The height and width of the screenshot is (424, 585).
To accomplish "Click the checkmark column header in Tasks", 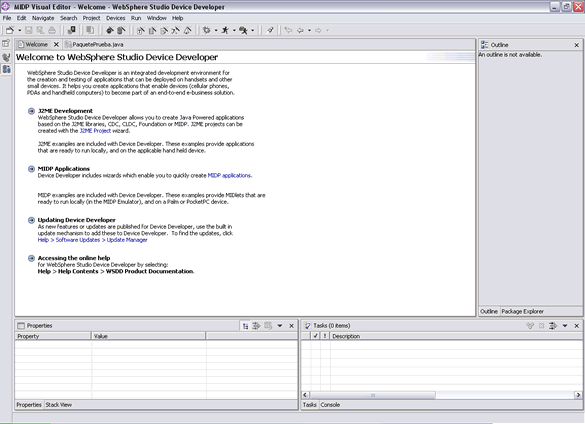I will (316, 336).
